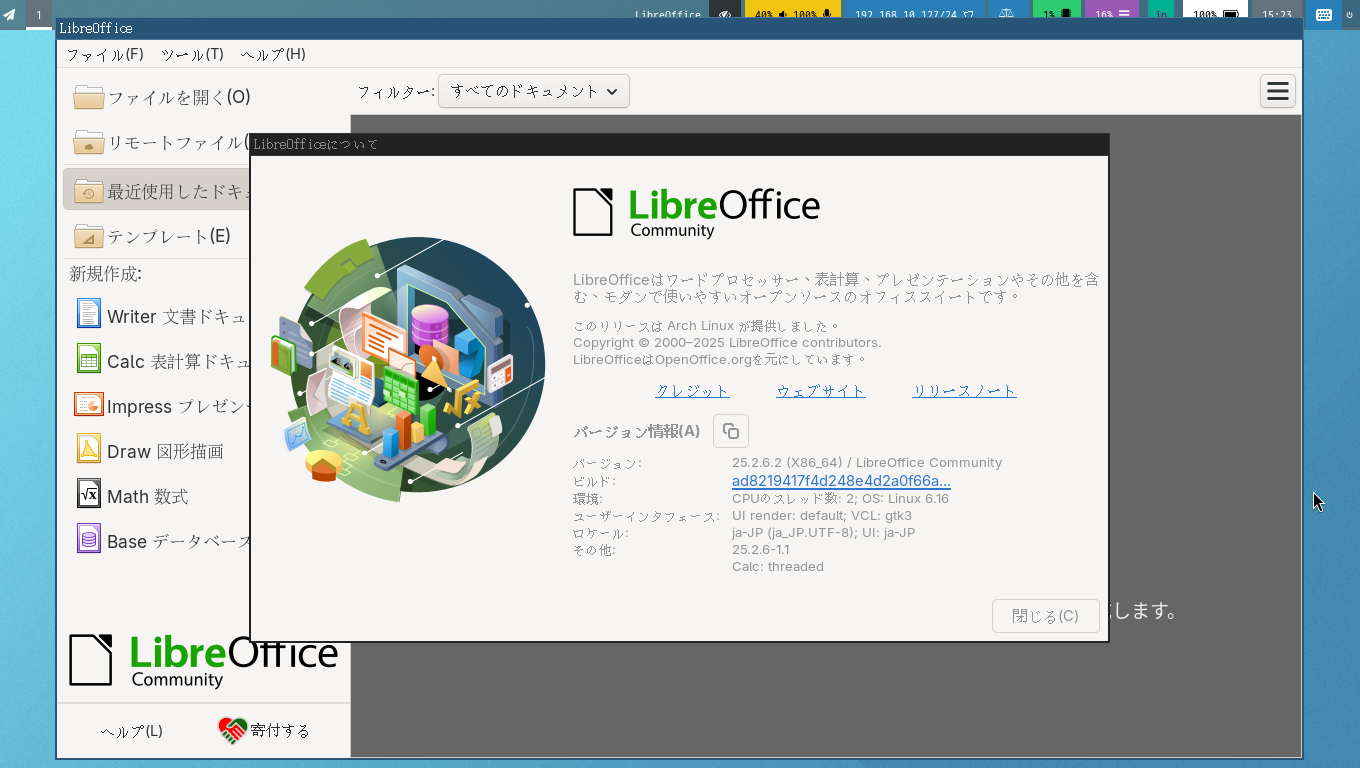Click the LibreOfficeについて dialog title bar
Screen dimensions: 1360x768
coord(679,144)
